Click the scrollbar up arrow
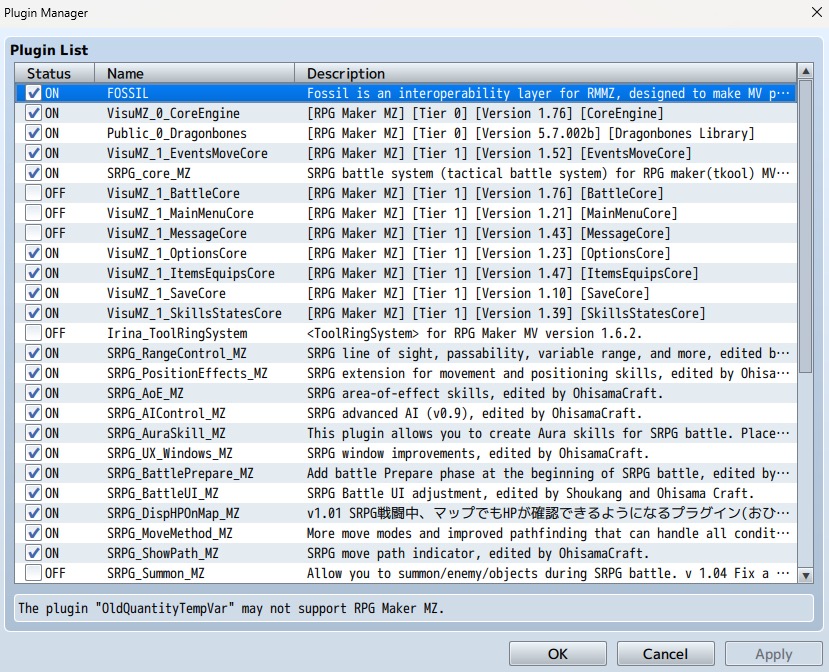The width and height of the screenshot is (829, 672). click(805, 71)
